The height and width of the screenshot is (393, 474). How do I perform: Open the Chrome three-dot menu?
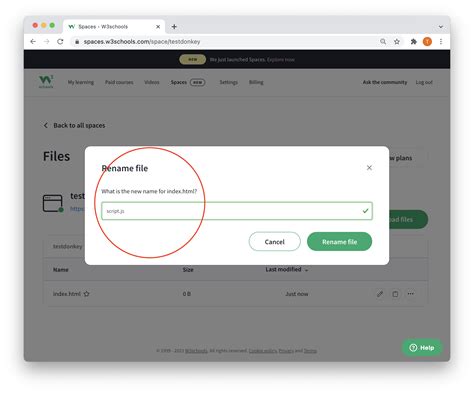click(x=441, y=42)
